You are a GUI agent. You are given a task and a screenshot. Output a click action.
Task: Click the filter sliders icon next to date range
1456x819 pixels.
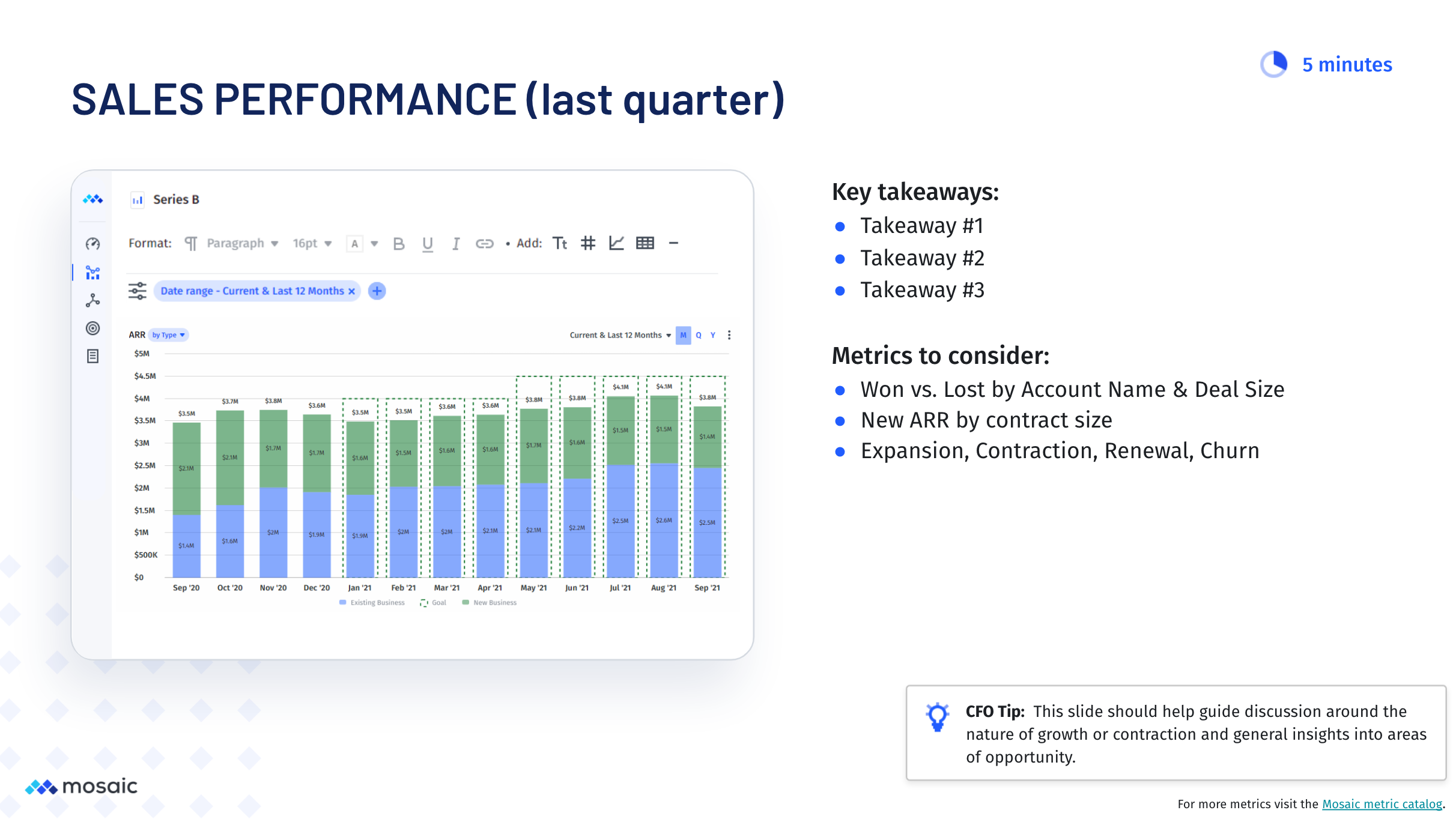[137, 291]
